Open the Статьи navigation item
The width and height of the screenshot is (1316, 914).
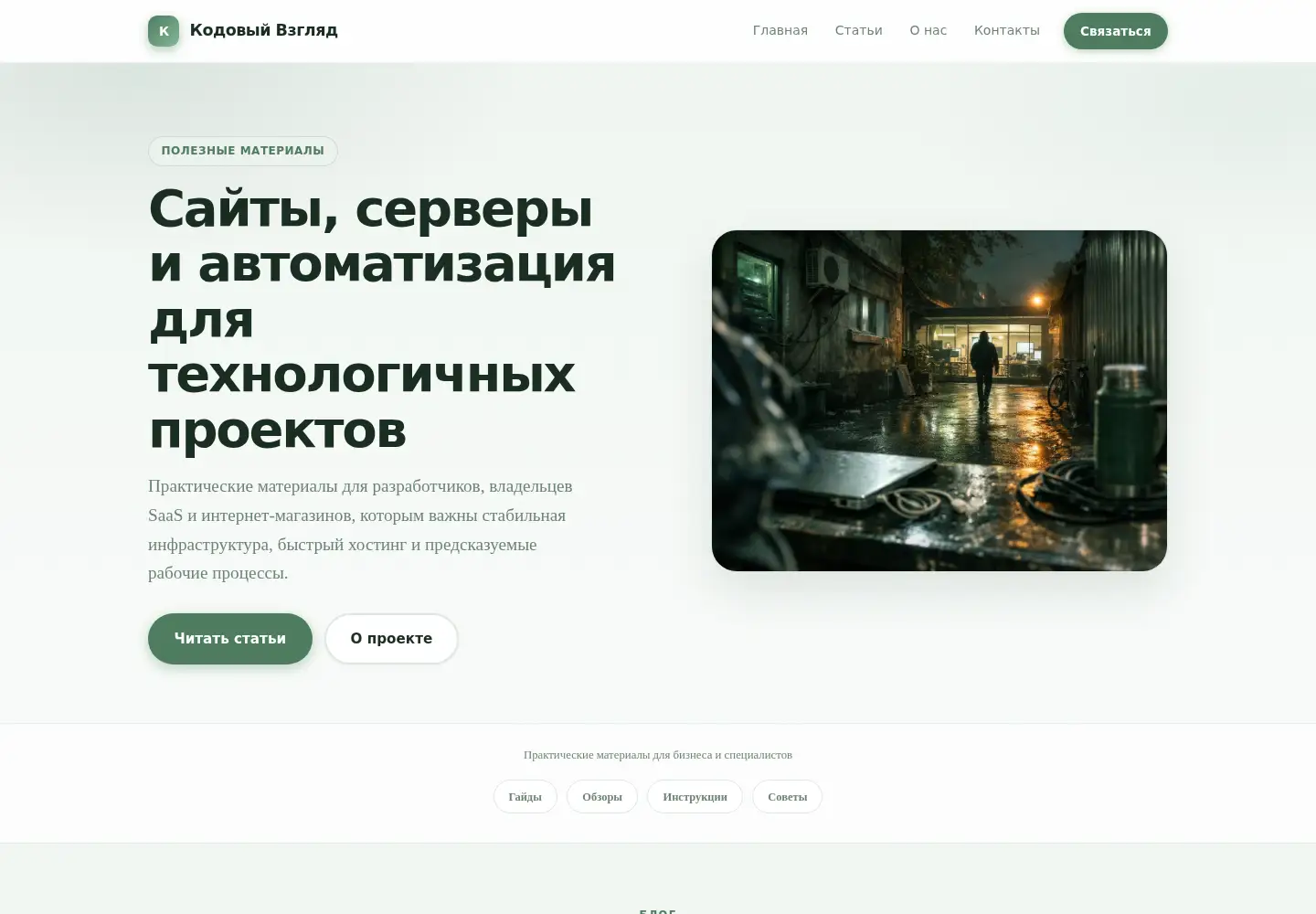click(859, 30)
